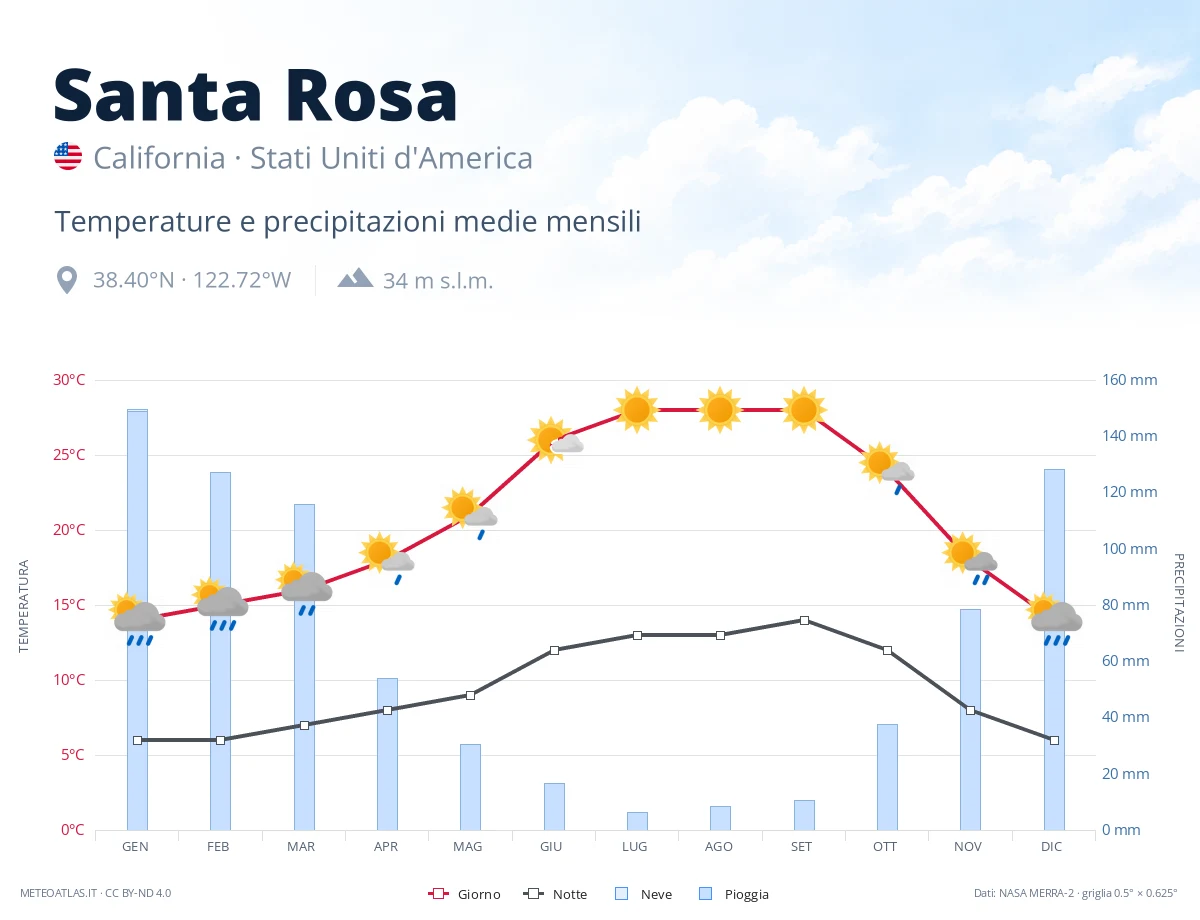This screenshot has width=1200, height=920.
Task: Click the July sunny weather icon
Action: click(637, 410)
